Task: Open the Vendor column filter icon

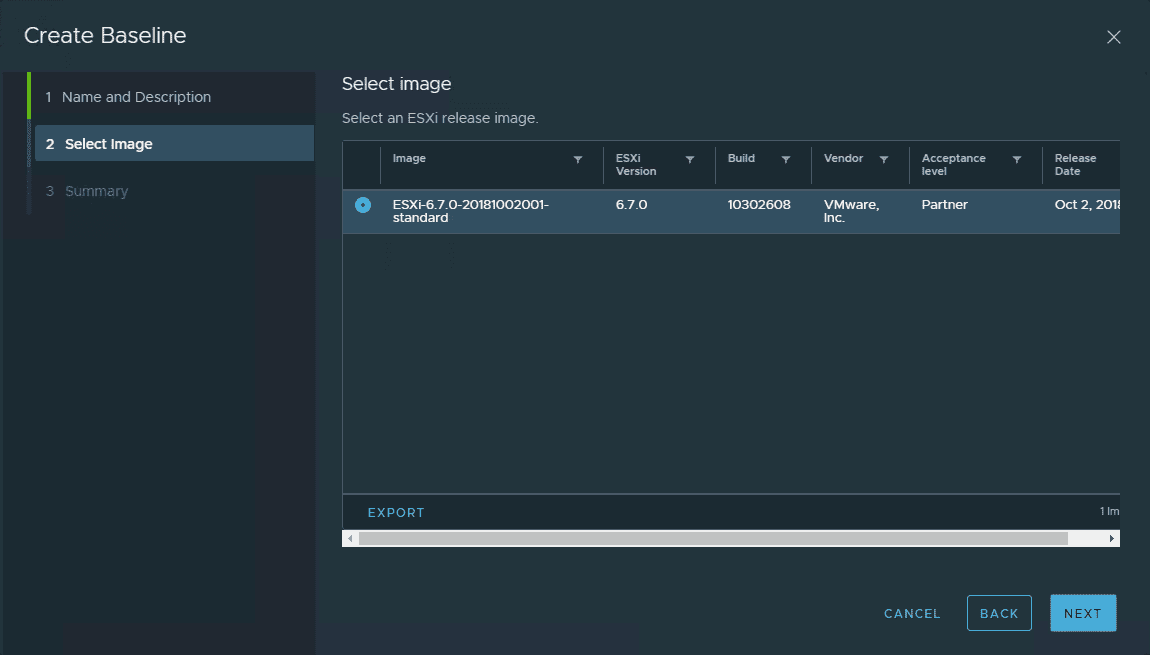Action: [884, 160]
